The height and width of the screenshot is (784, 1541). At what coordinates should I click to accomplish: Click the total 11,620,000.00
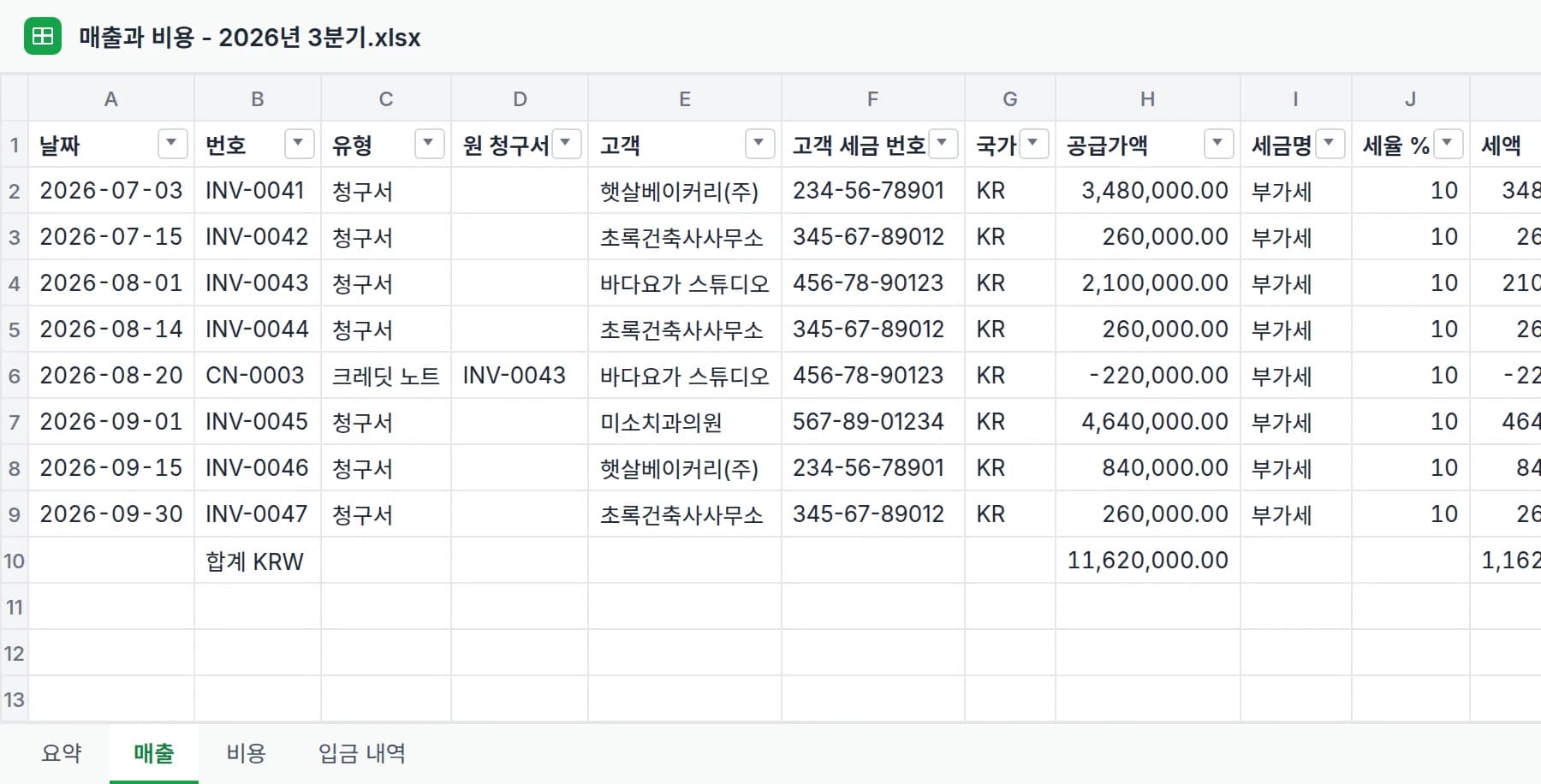1148,561
